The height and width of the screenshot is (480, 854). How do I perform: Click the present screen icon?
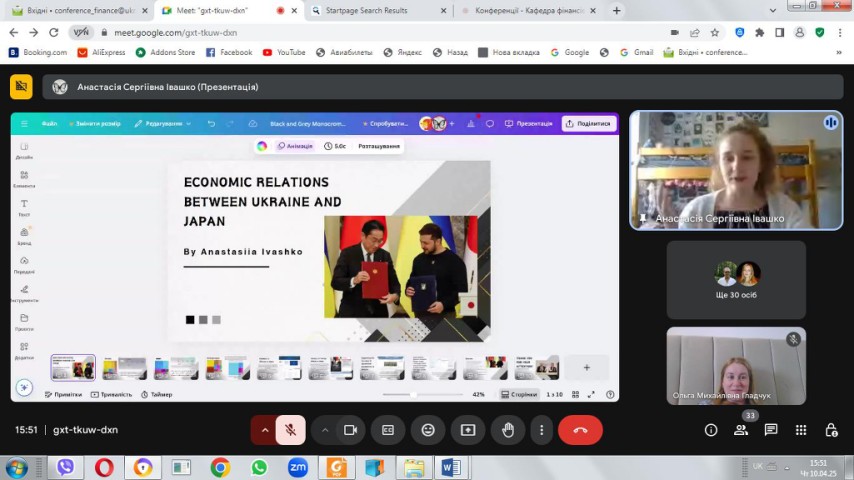[468, 430]
